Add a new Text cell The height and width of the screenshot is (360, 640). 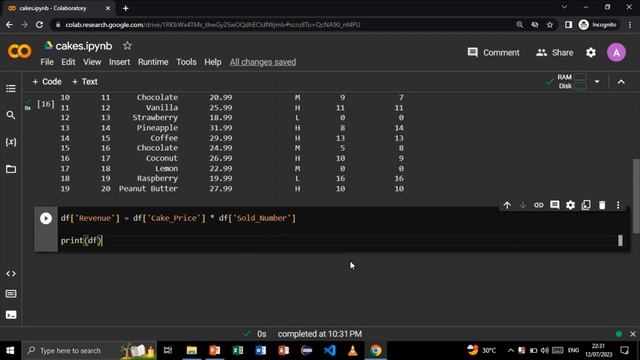[x=84, y=82]
